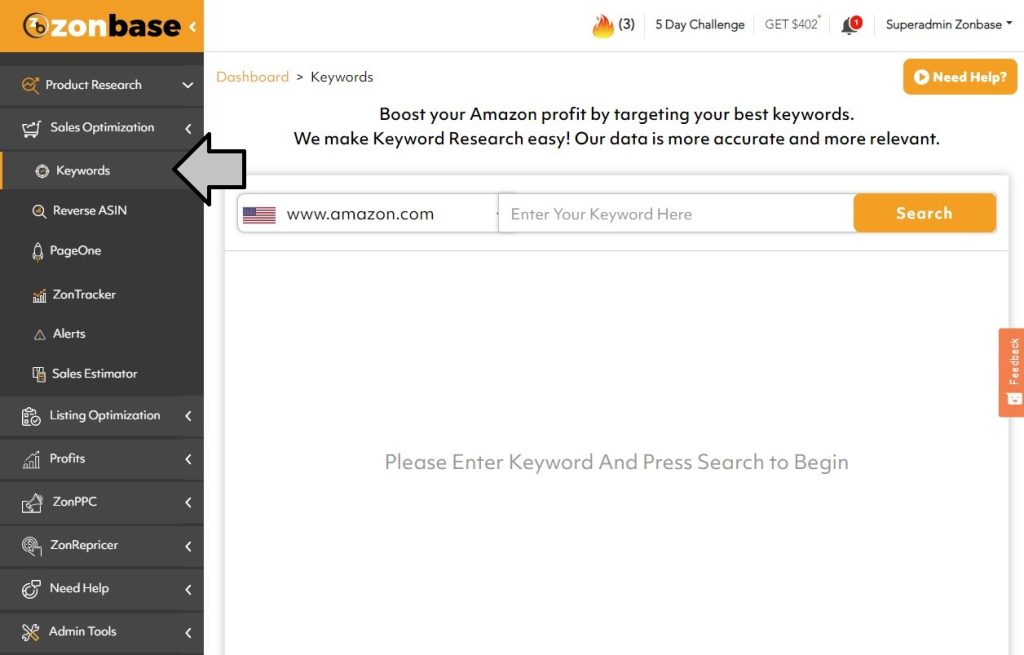Click the flame streak icon
The image size is (1024, 655).
click(603, 26)
